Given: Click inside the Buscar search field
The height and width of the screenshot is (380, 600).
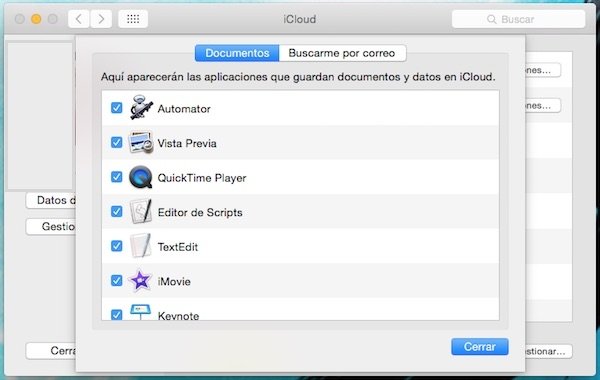Looking at the screenshot, I should pyautogui.click(x=518, y=19).
